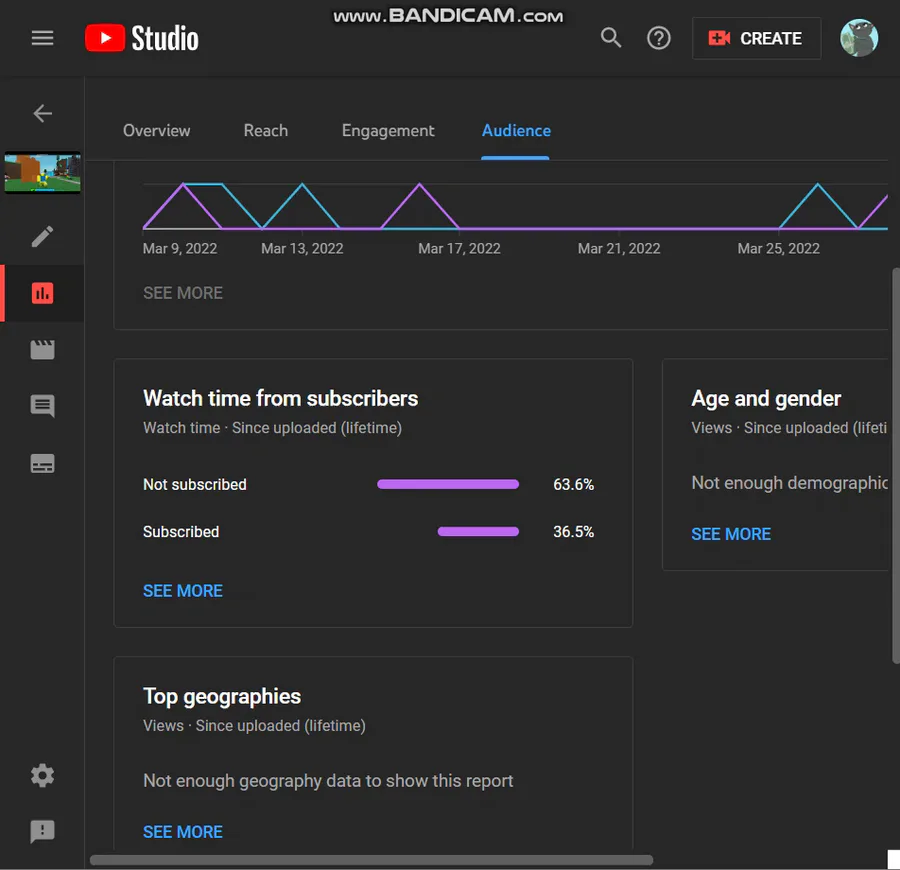Click the Age and gender heading
The image size is (900, 870).
(x=766, y=398)
